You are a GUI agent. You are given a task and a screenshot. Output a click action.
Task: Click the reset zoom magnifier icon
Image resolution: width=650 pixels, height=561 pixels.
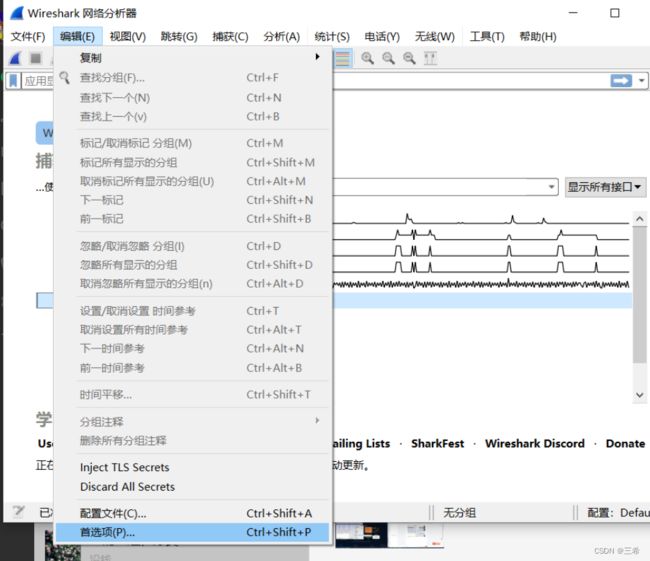(409, 58)
